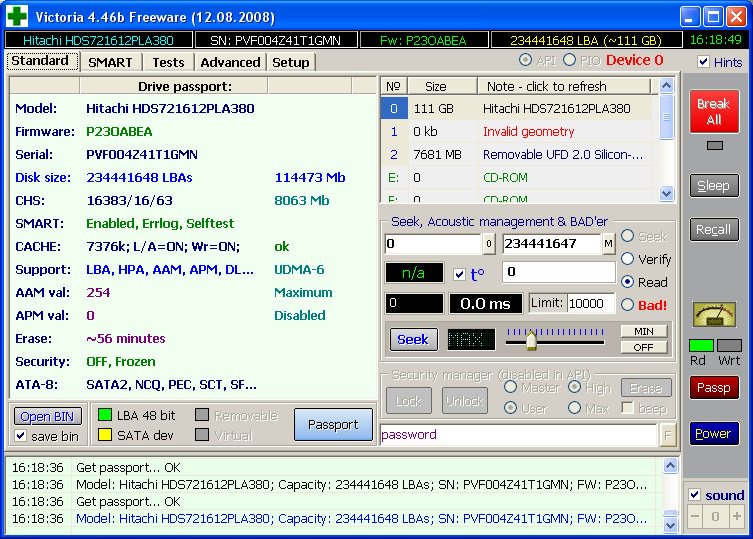Select the Bad! radio option
This screenshot has width=753, height=539.
(x=628, y=305)
